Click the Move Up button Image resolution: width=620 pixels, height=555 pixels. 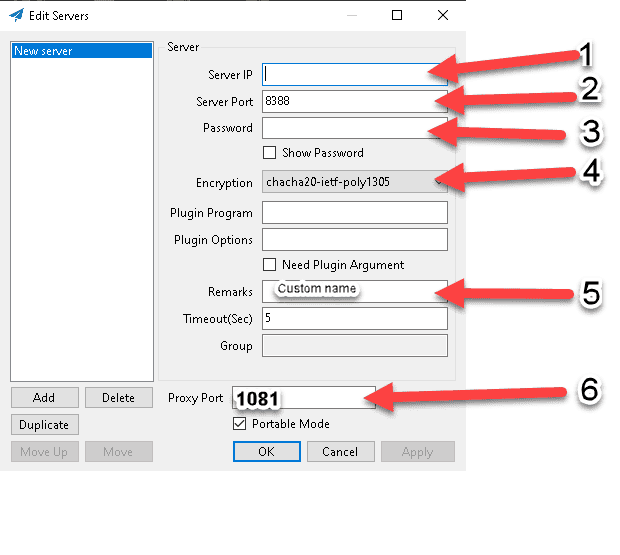click(x=45, y=451)
